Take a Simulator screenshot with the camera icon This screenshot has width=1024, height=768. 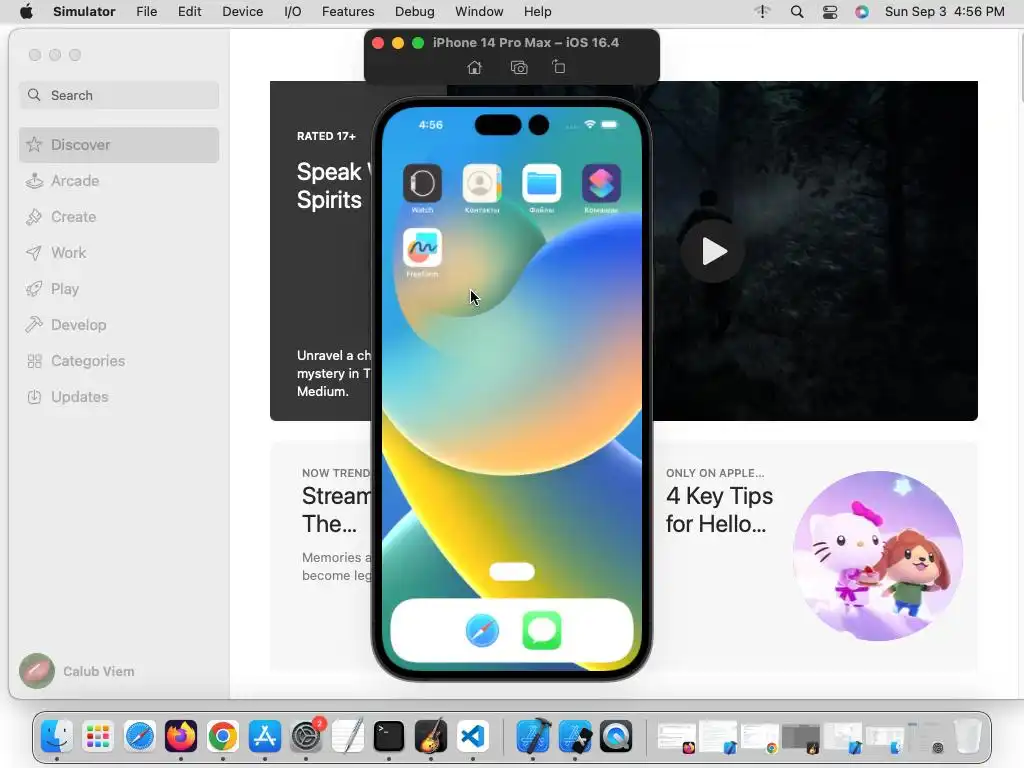(519, 67)
